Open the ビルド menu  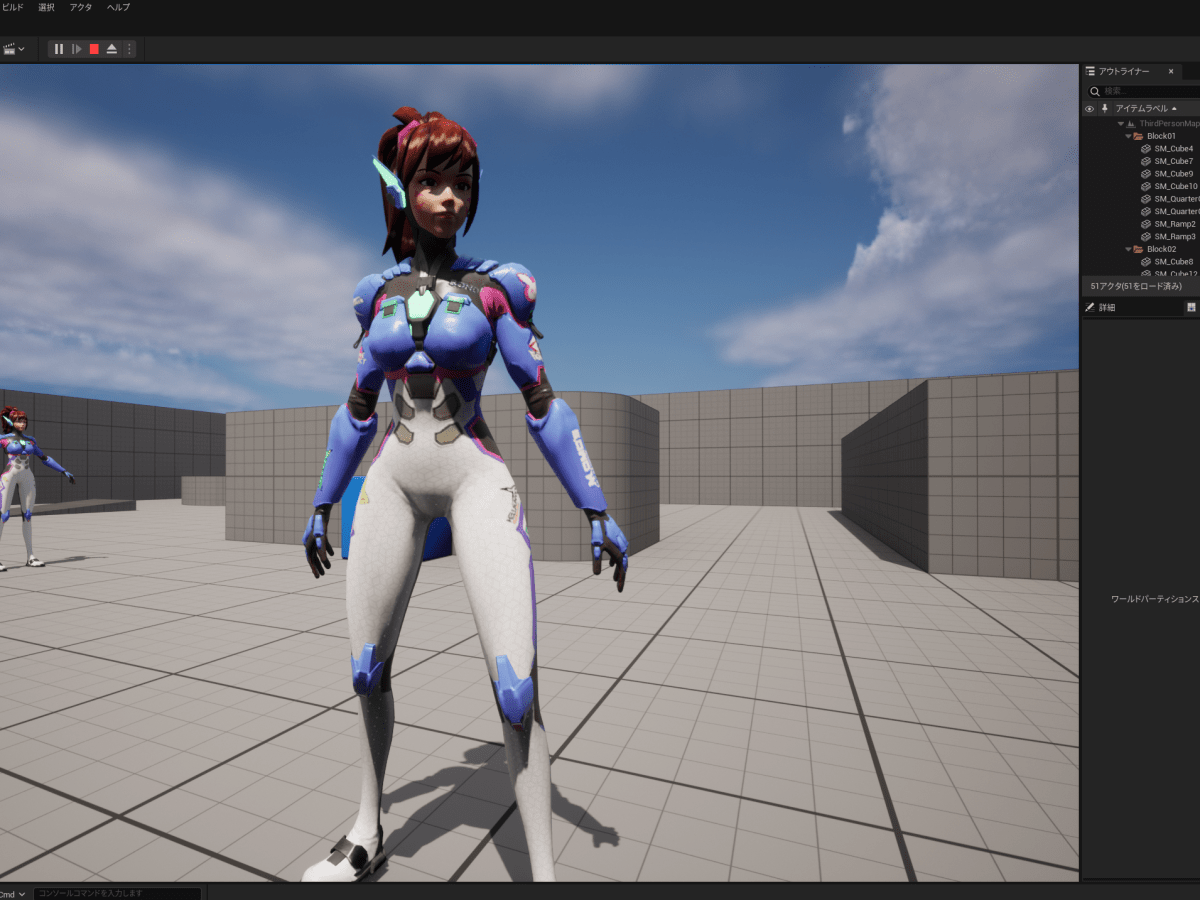pos(11,7)
